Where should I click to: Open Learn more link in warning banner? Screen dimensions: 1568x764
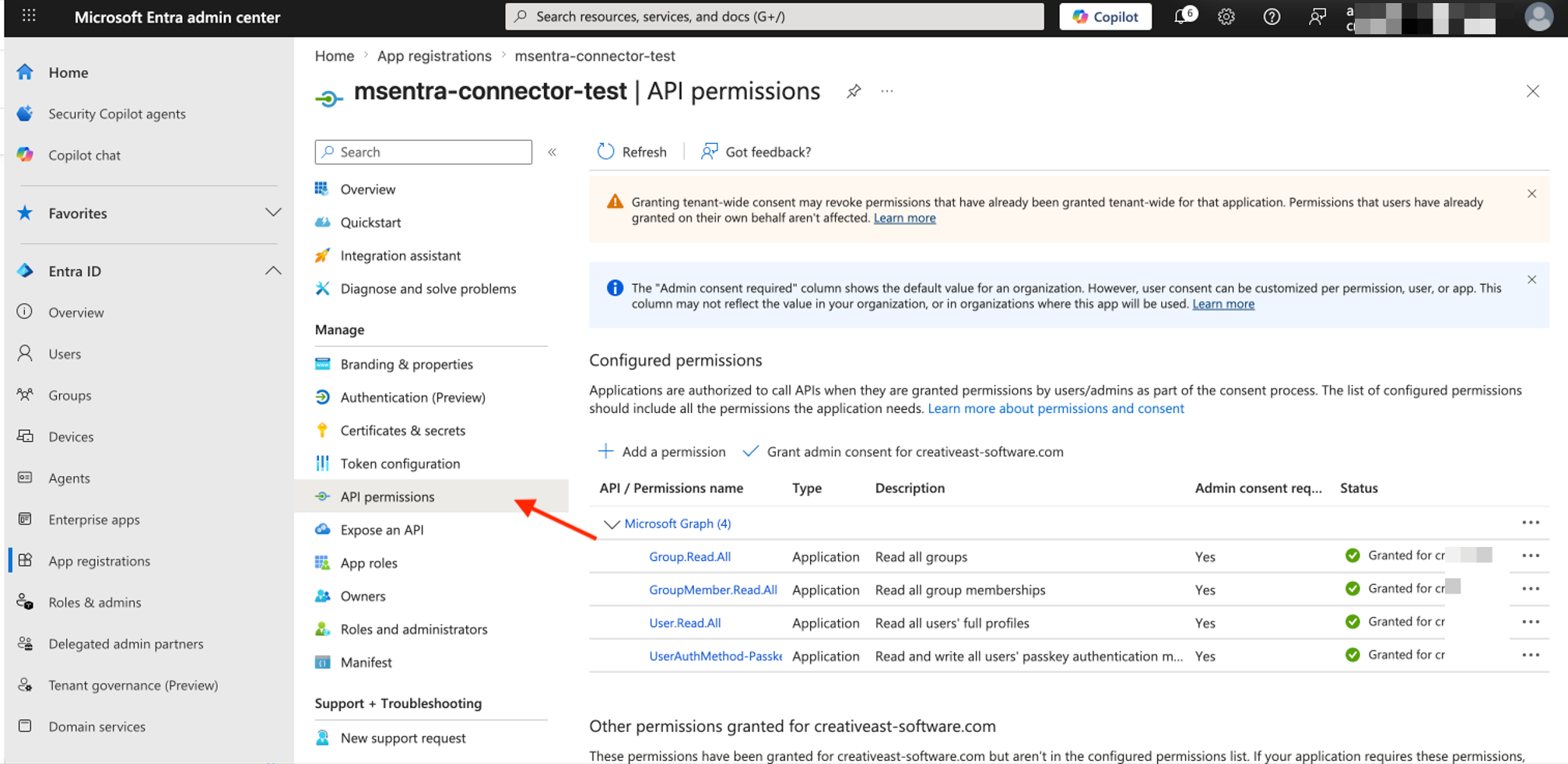[904, 218]
